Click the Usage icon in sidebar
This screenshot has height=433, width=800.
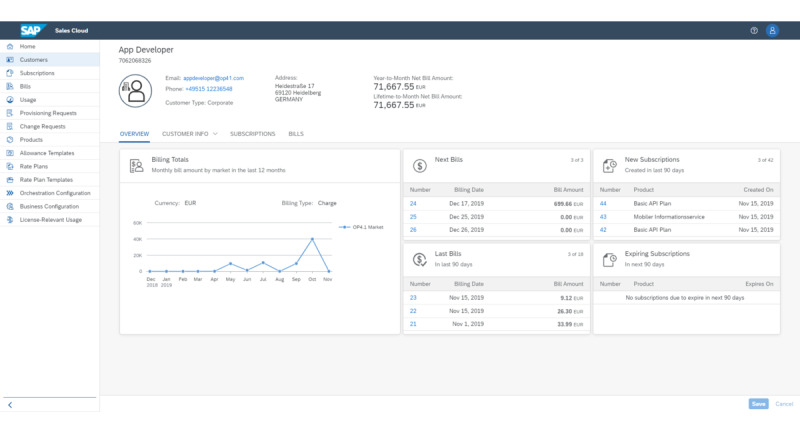tap(10, 100)
